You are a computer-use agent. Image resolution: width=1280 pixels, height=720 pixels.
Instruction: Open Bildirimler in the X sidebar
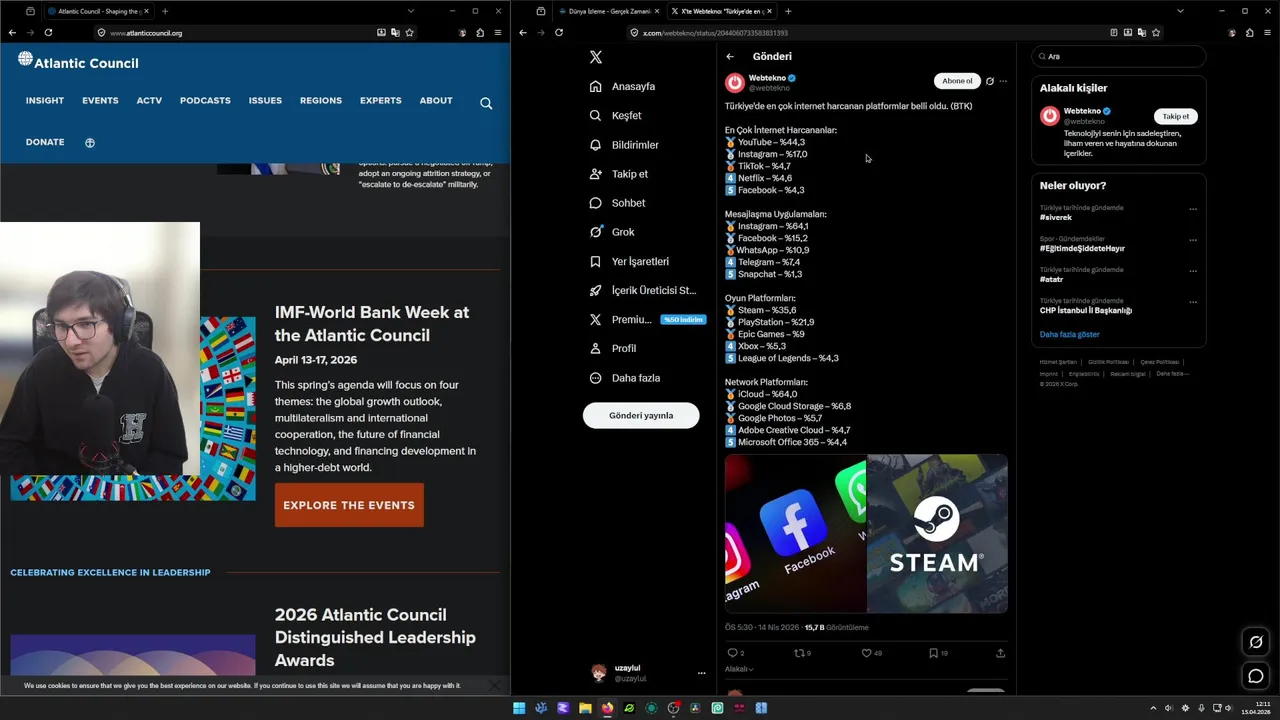(624, 145)
